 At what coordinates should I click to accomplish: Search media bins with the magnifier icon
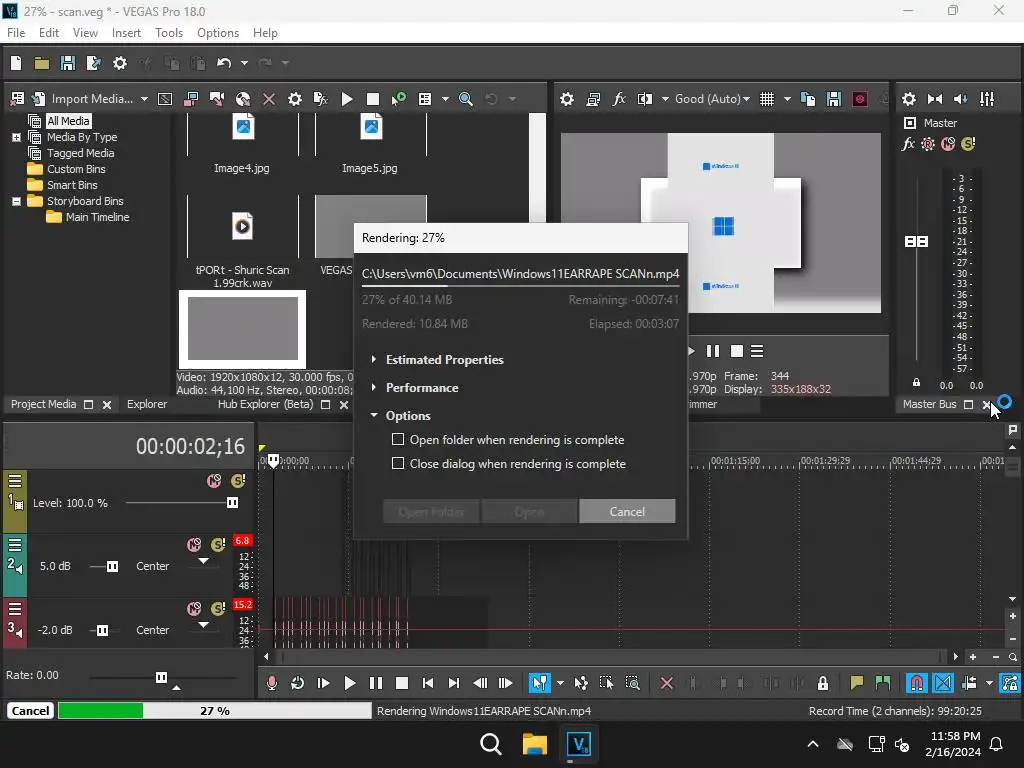coord(466,99)
